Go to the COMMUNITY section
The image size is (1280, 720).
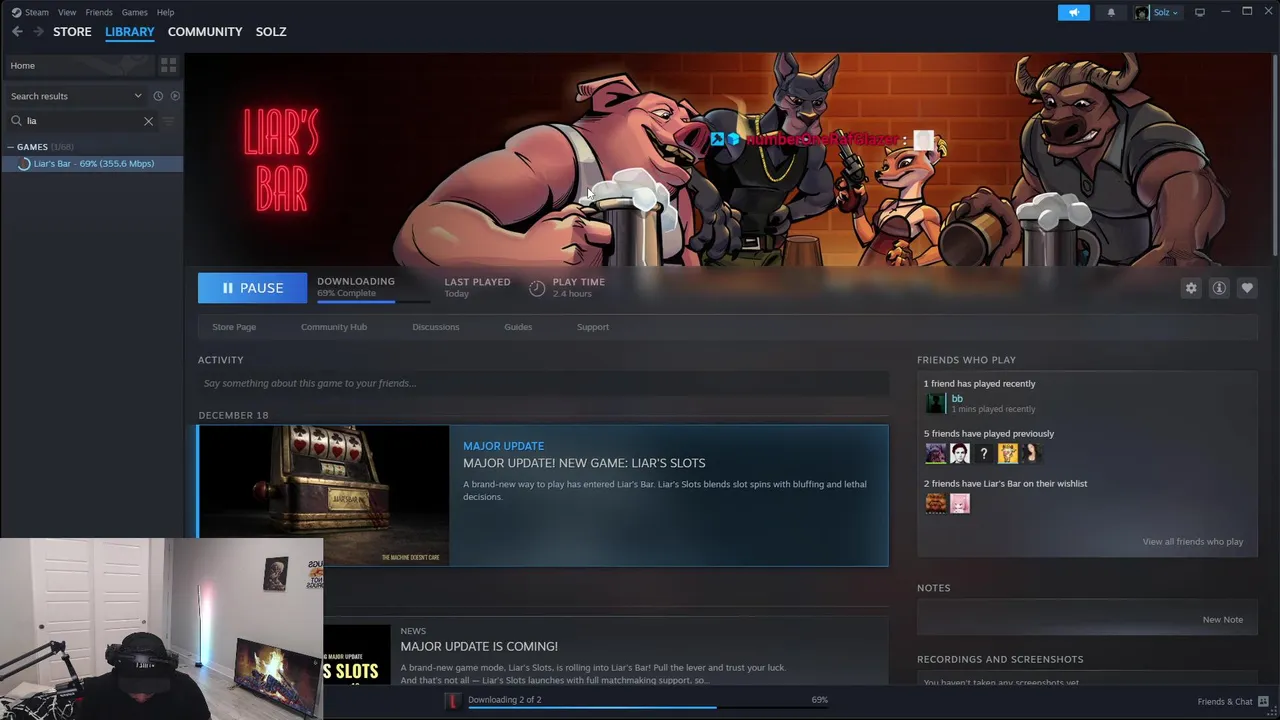tap(205, 32)
